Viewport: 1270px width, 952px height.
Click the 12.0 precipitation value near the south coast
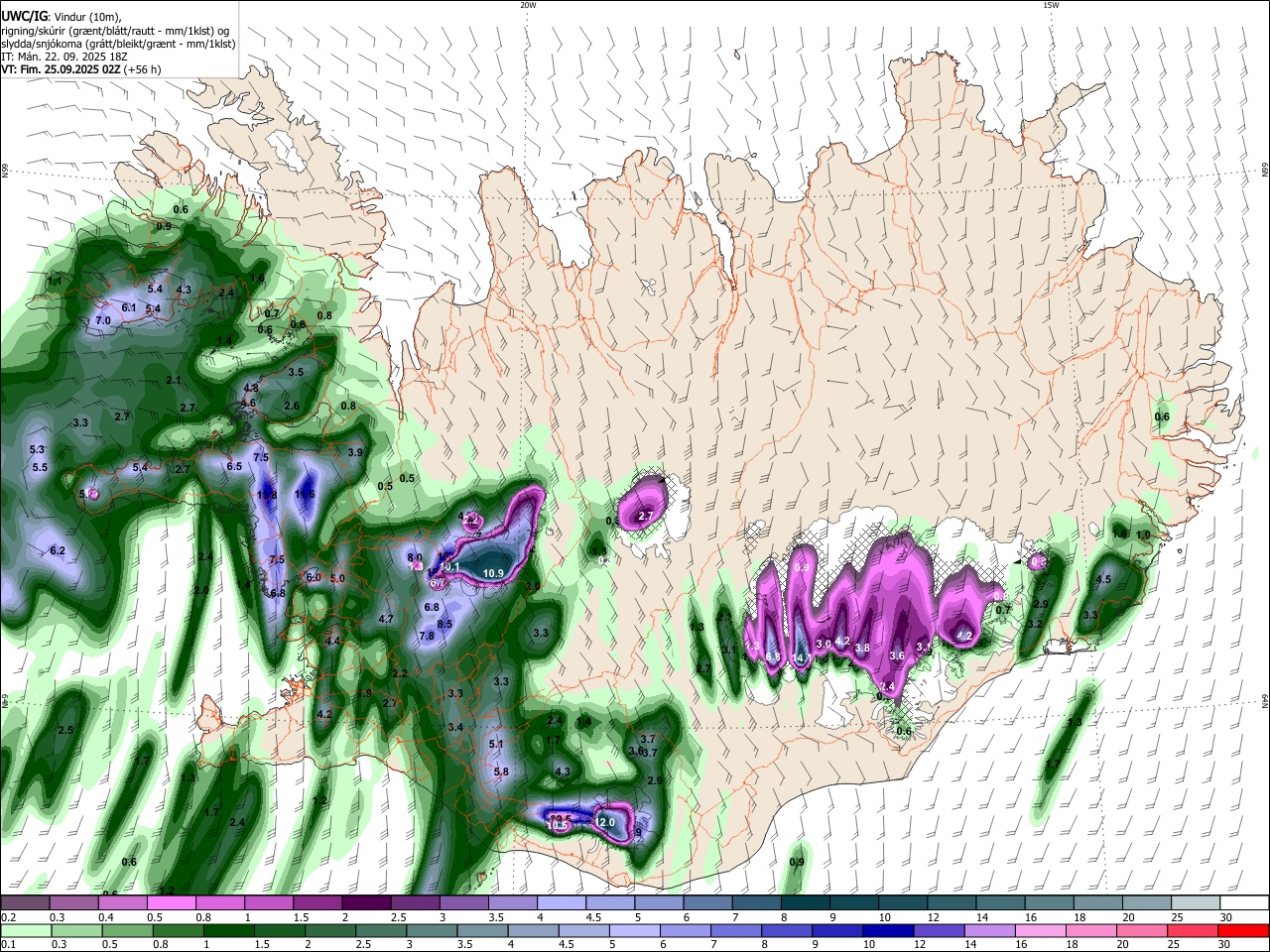point(605,822)
